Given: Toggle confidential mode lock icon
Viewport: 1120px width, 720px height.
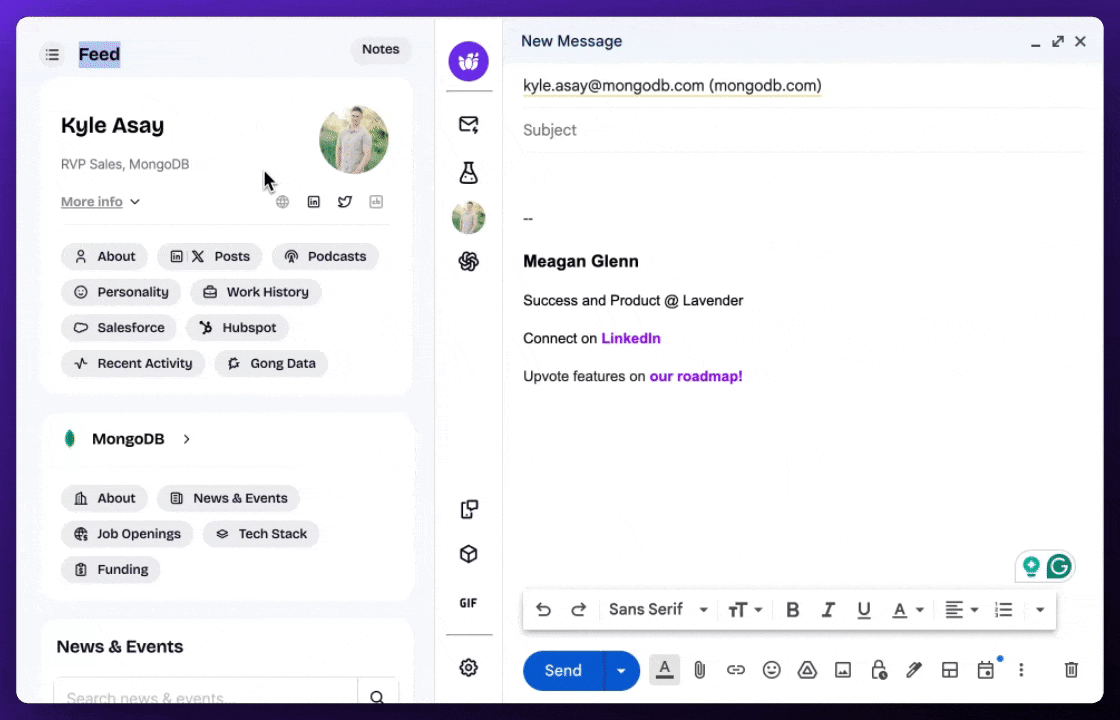Looking at the screenshot, I should 879,670.
